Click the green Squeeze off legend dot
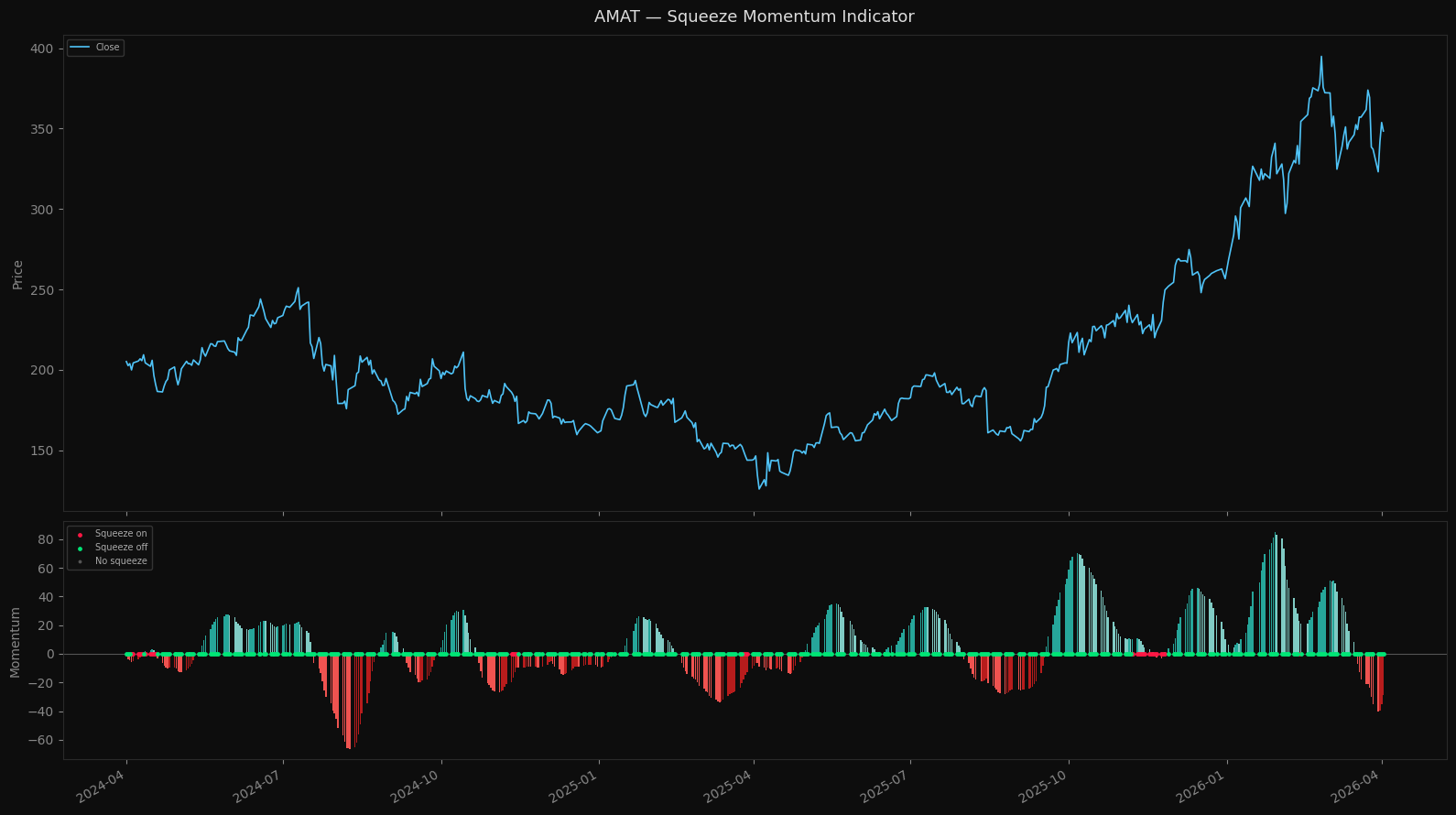Viewport: 1456px width, 815px height. tap(80, 549)
